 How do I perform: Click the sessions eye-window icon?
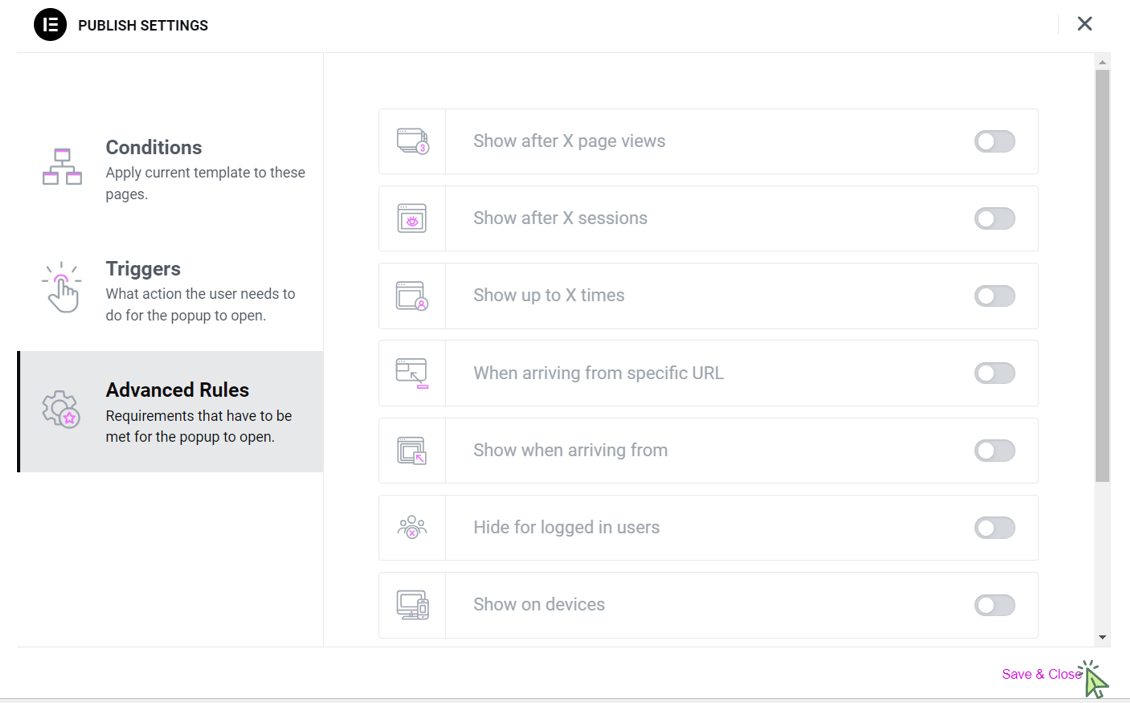coord(412,218)
